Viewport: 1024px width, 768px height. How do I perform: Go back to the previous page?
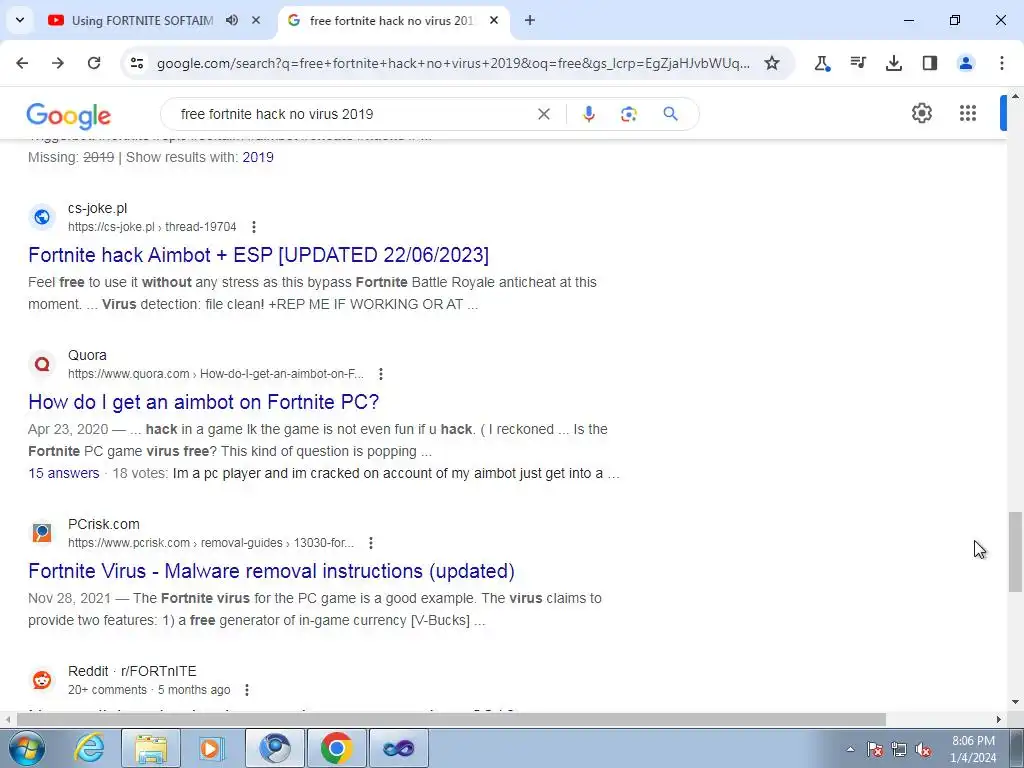(22, 63)
